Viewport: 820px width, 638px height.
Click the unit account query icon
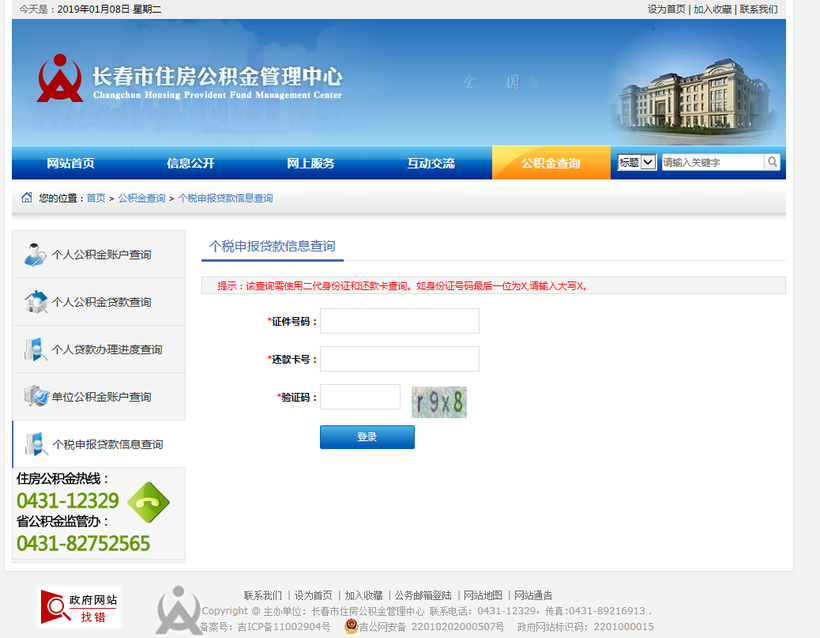(x=35, y=396)
